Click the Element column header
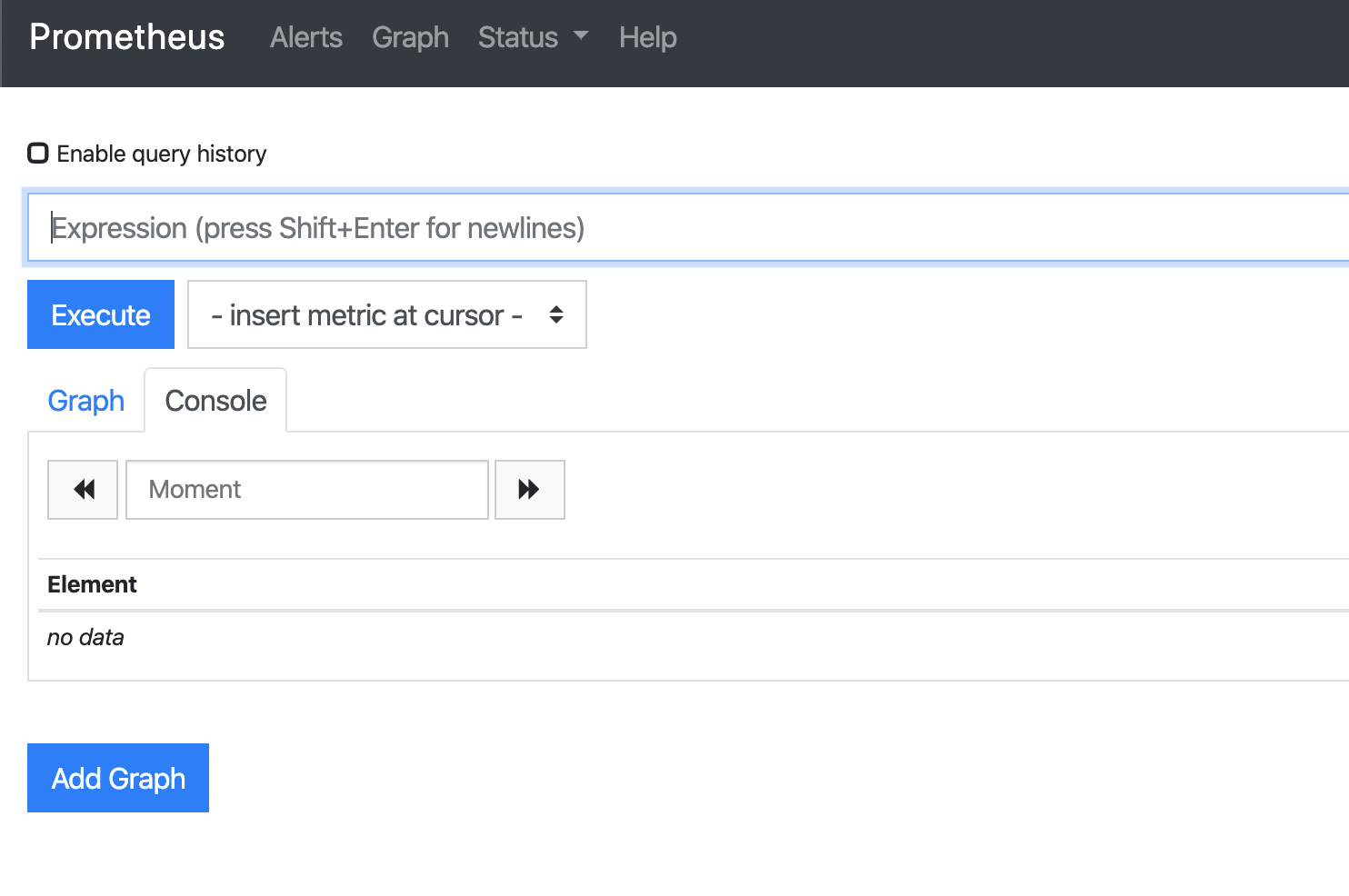 coord(92,584)
